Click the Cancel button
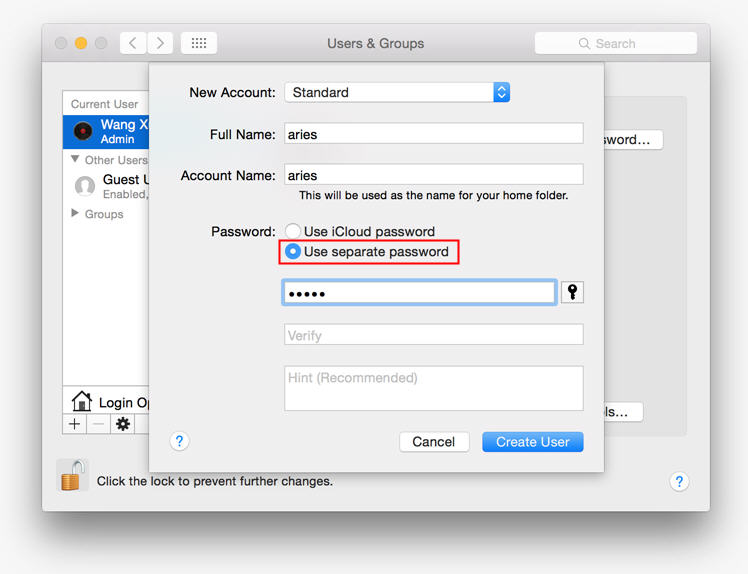This screenshot has width=748, height=574. point(434,442)
